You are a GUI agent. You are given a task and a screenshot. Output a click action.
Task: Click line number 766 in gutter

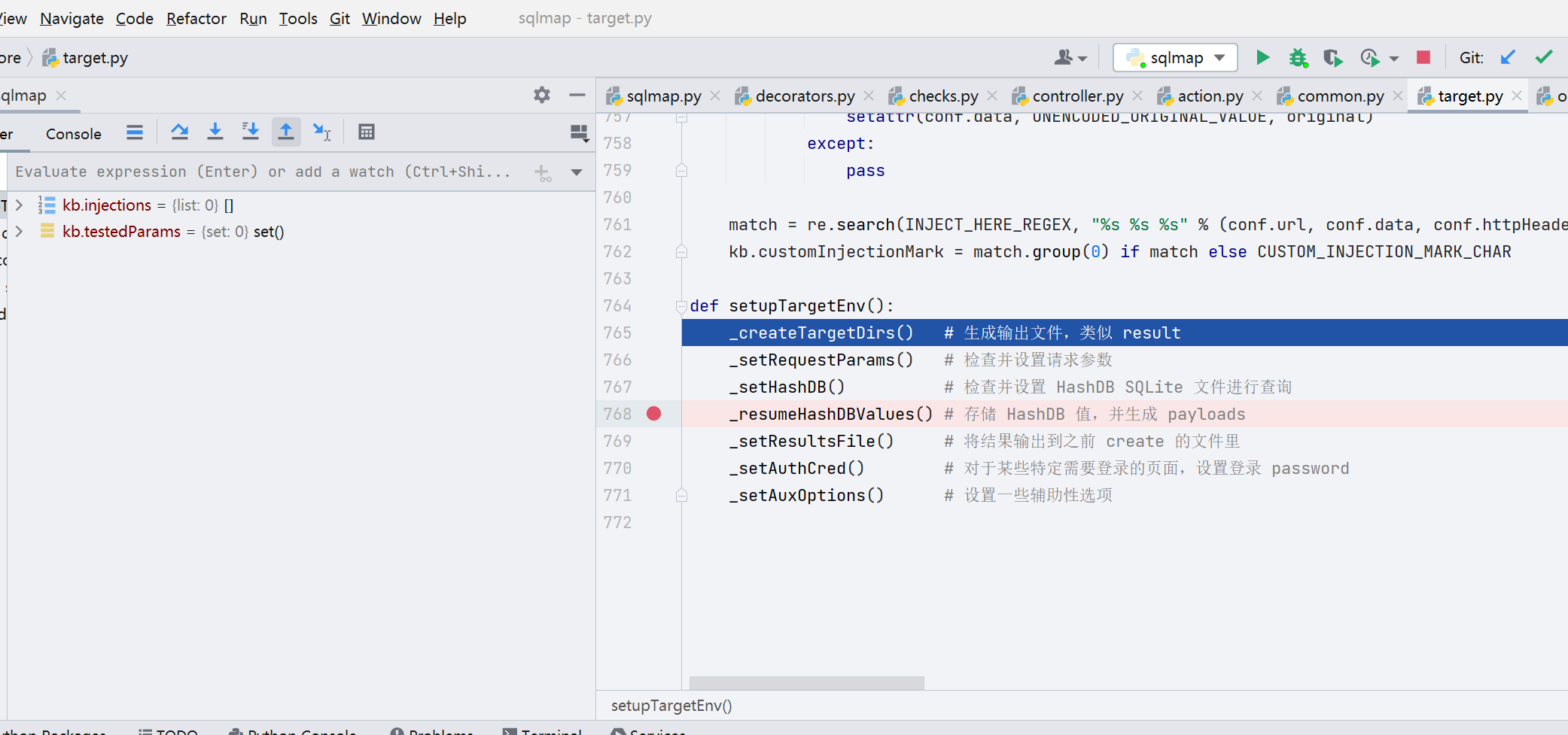tap(617, 360)
